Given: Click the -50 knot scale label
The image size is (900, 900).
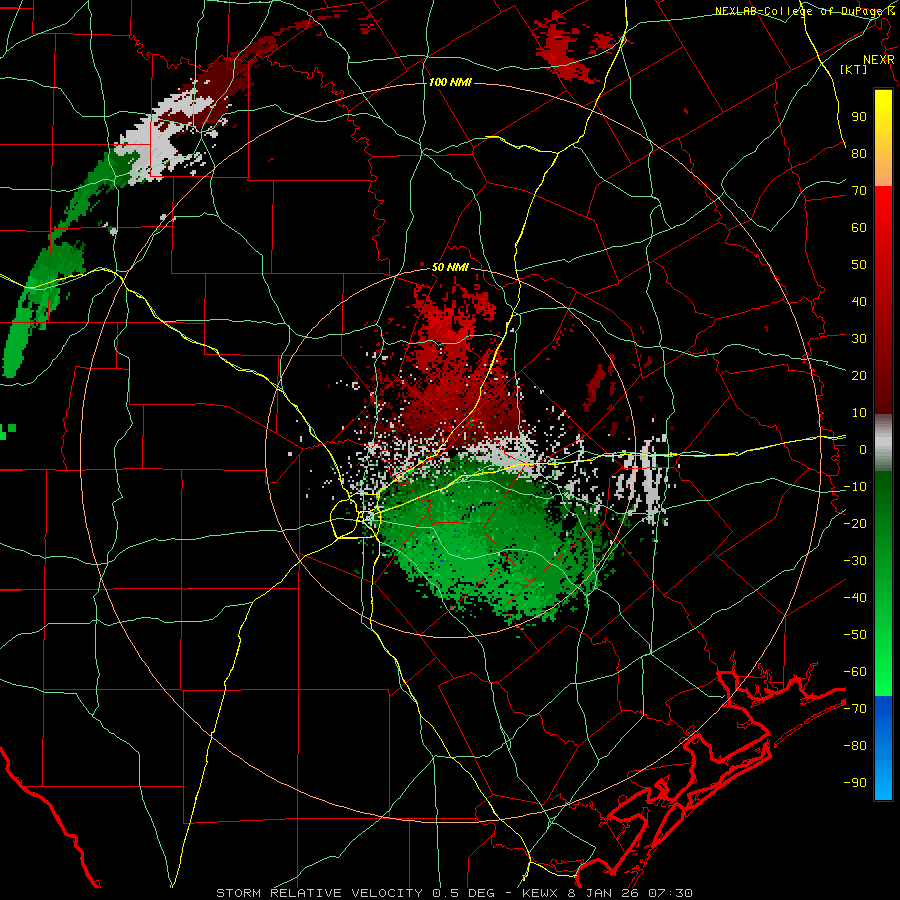Looking at the screenshot, I should tap(855, 635).
